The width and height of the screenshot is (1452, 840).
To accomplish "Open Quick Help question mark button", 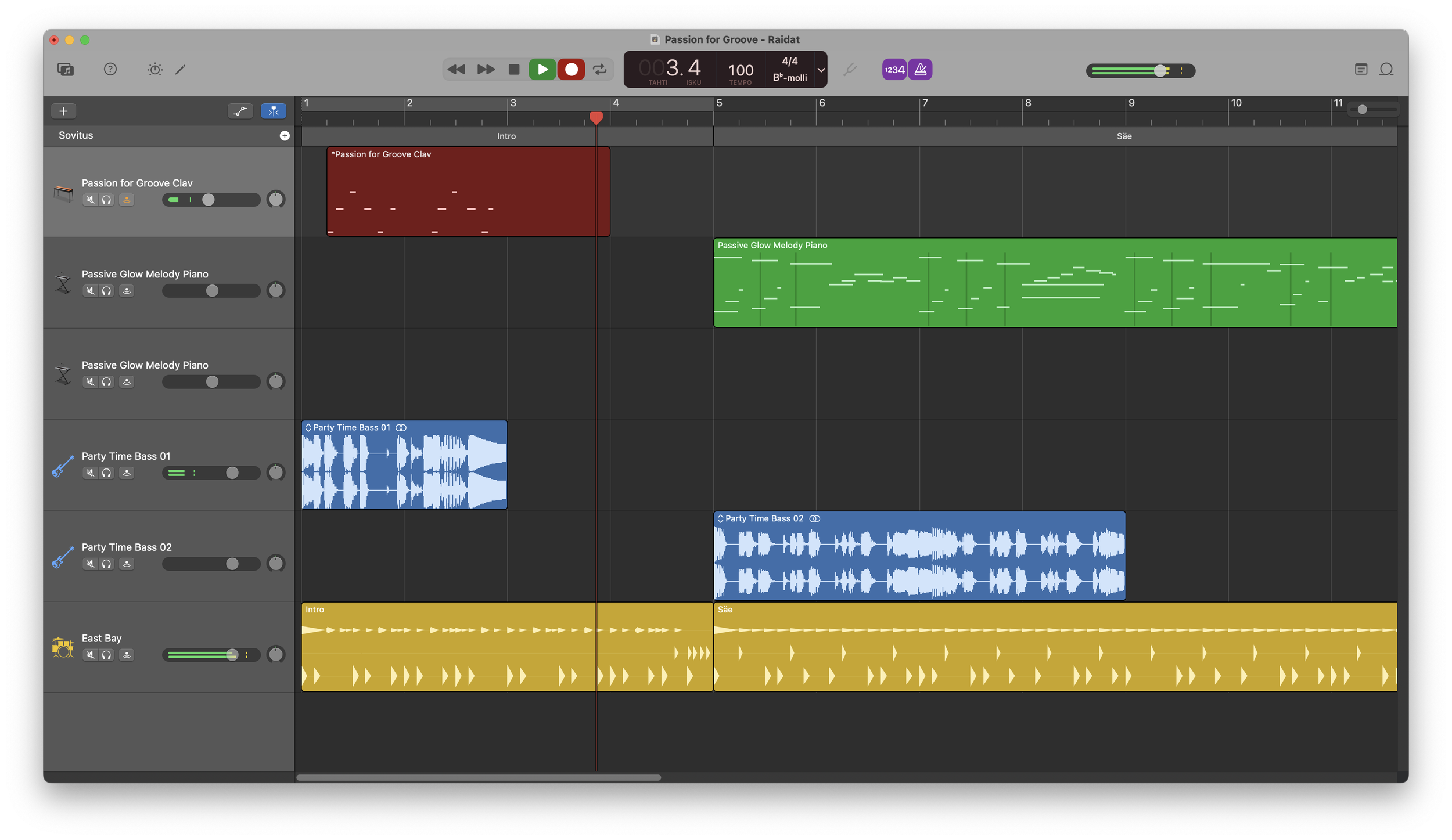I will pos(110,70).
